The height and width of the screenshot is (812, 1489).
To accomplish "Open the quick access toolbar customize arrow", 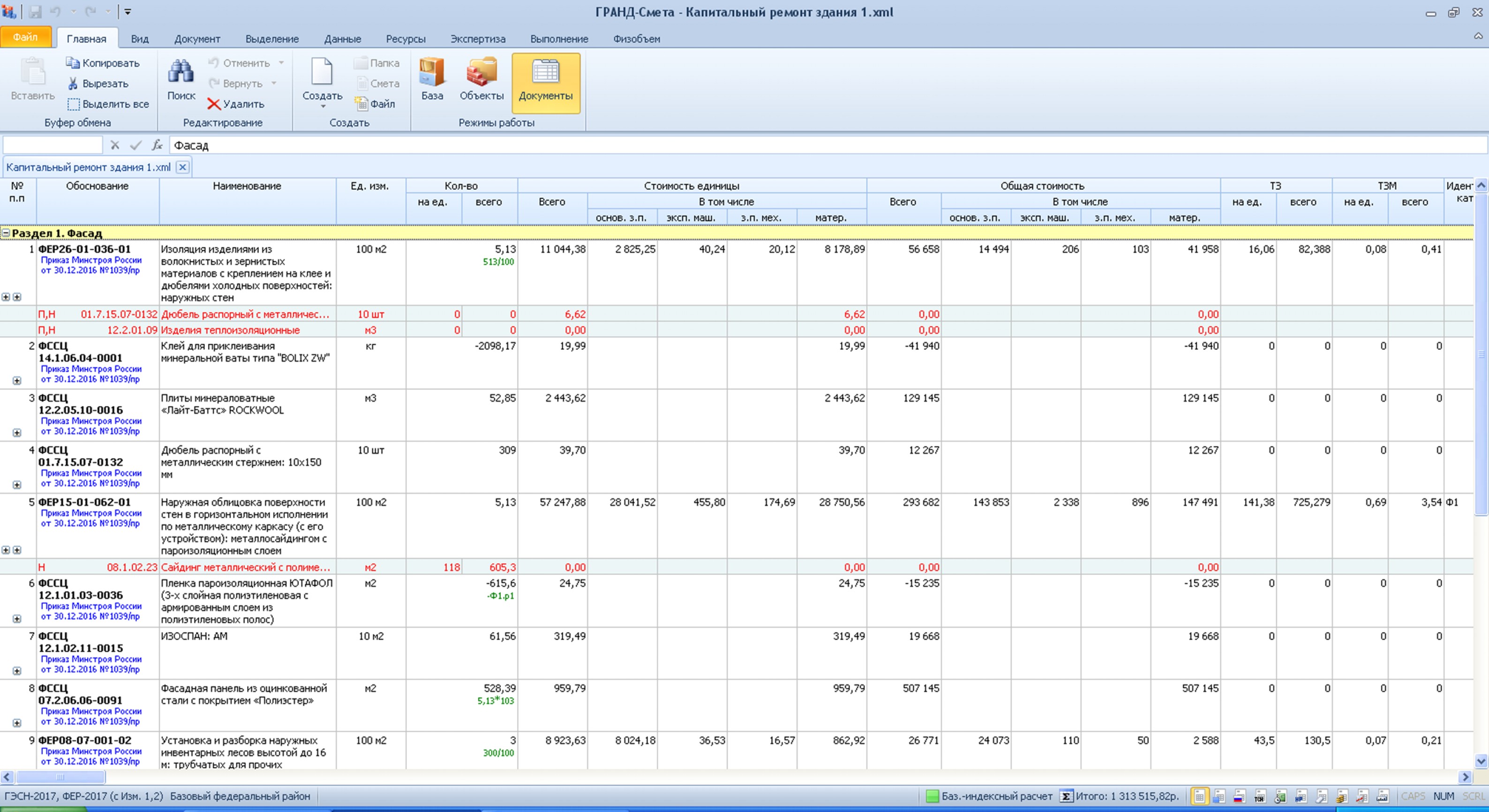I will (128, 12).
